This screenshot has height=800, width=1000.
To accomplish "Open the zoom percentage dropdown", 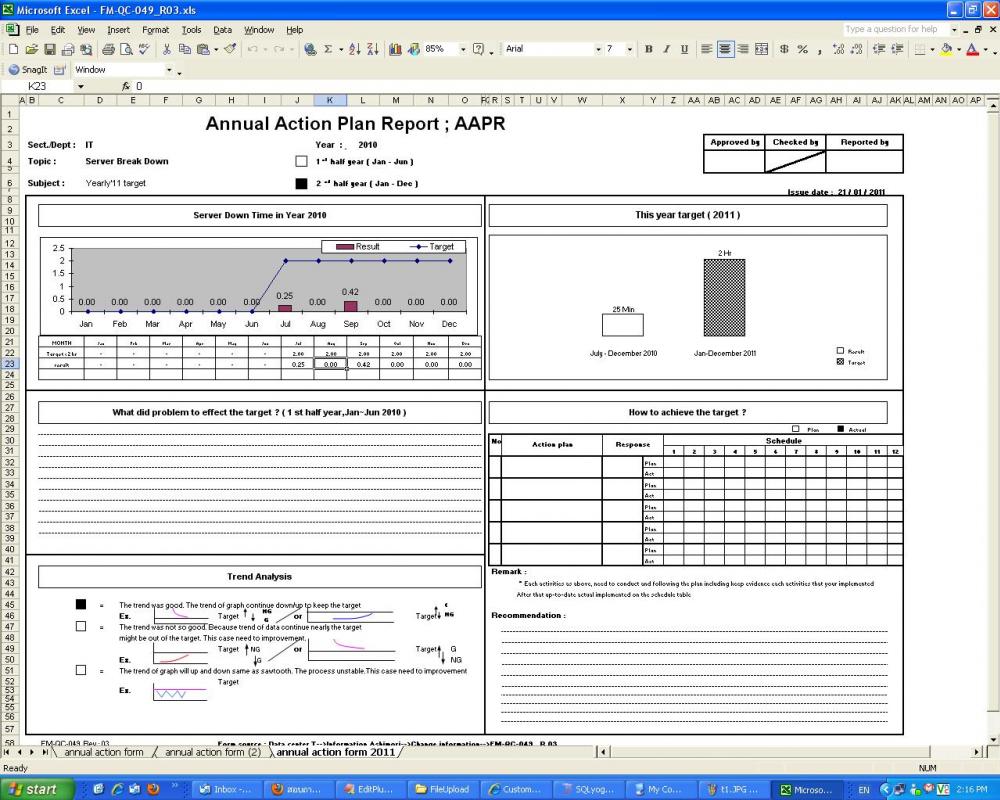I will (463, 49).
